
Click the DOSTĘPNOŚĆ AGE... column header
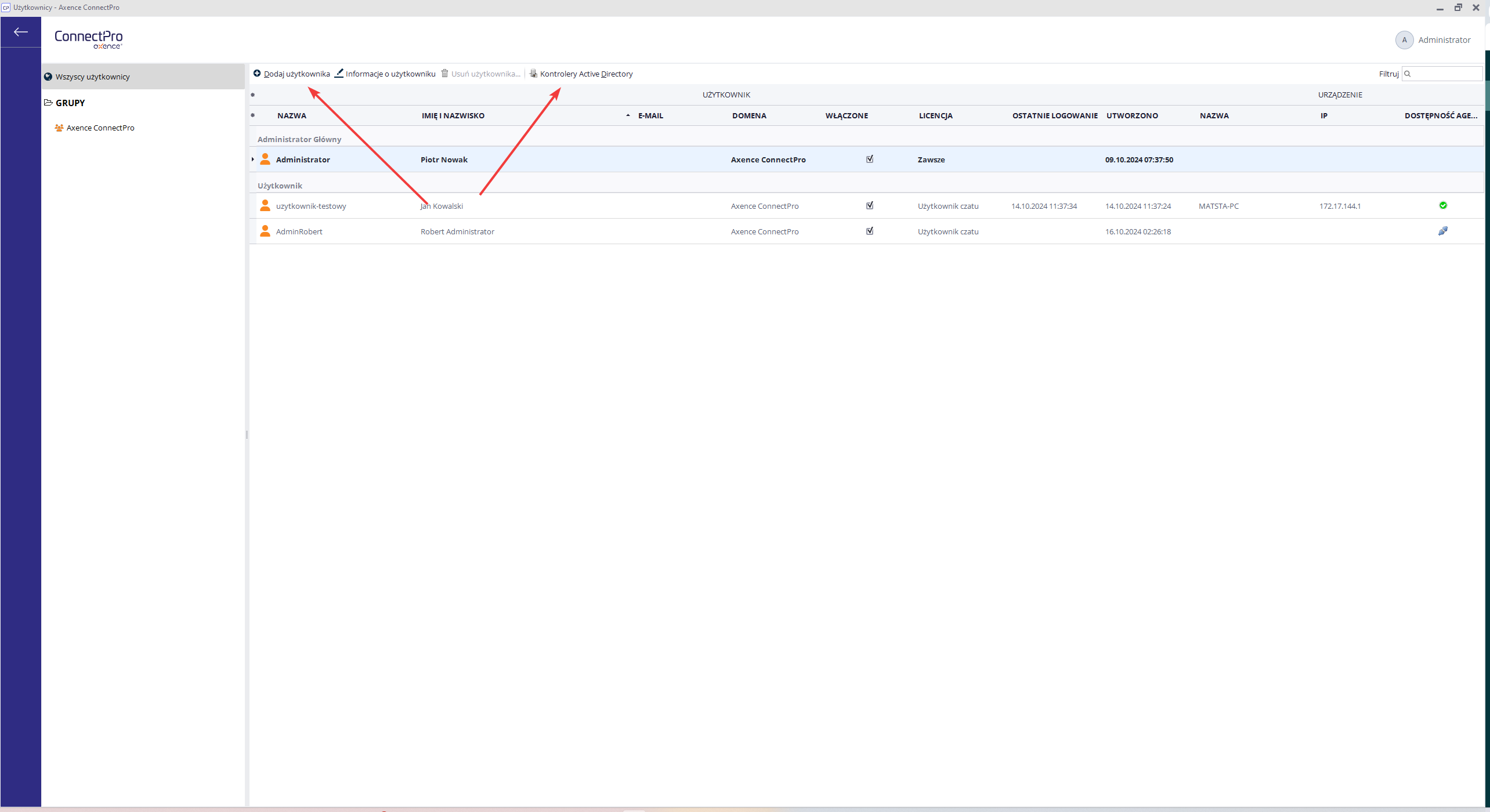1441,115
